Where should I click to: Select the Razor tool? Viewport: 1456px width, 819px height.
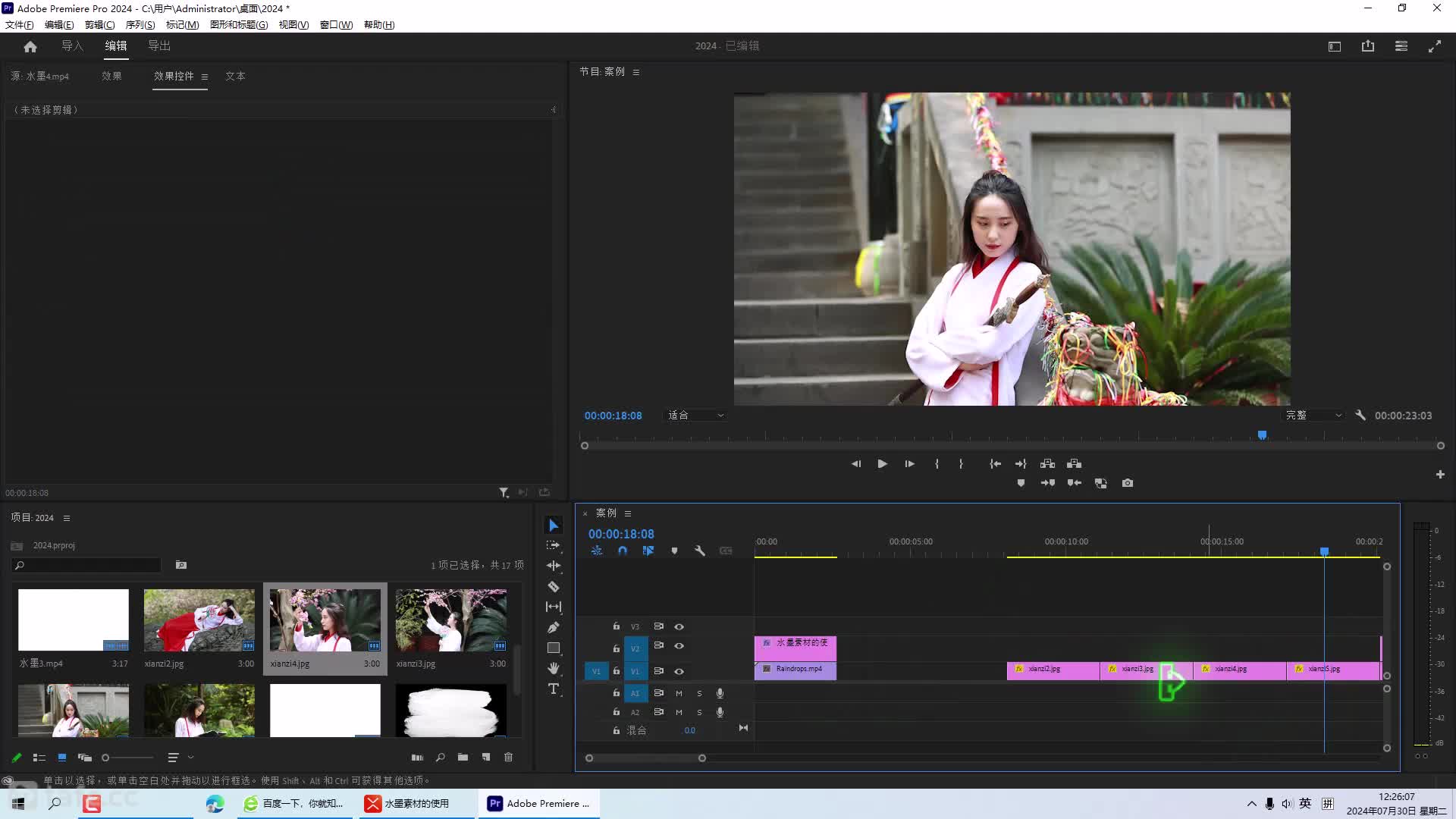click(554, 586)
